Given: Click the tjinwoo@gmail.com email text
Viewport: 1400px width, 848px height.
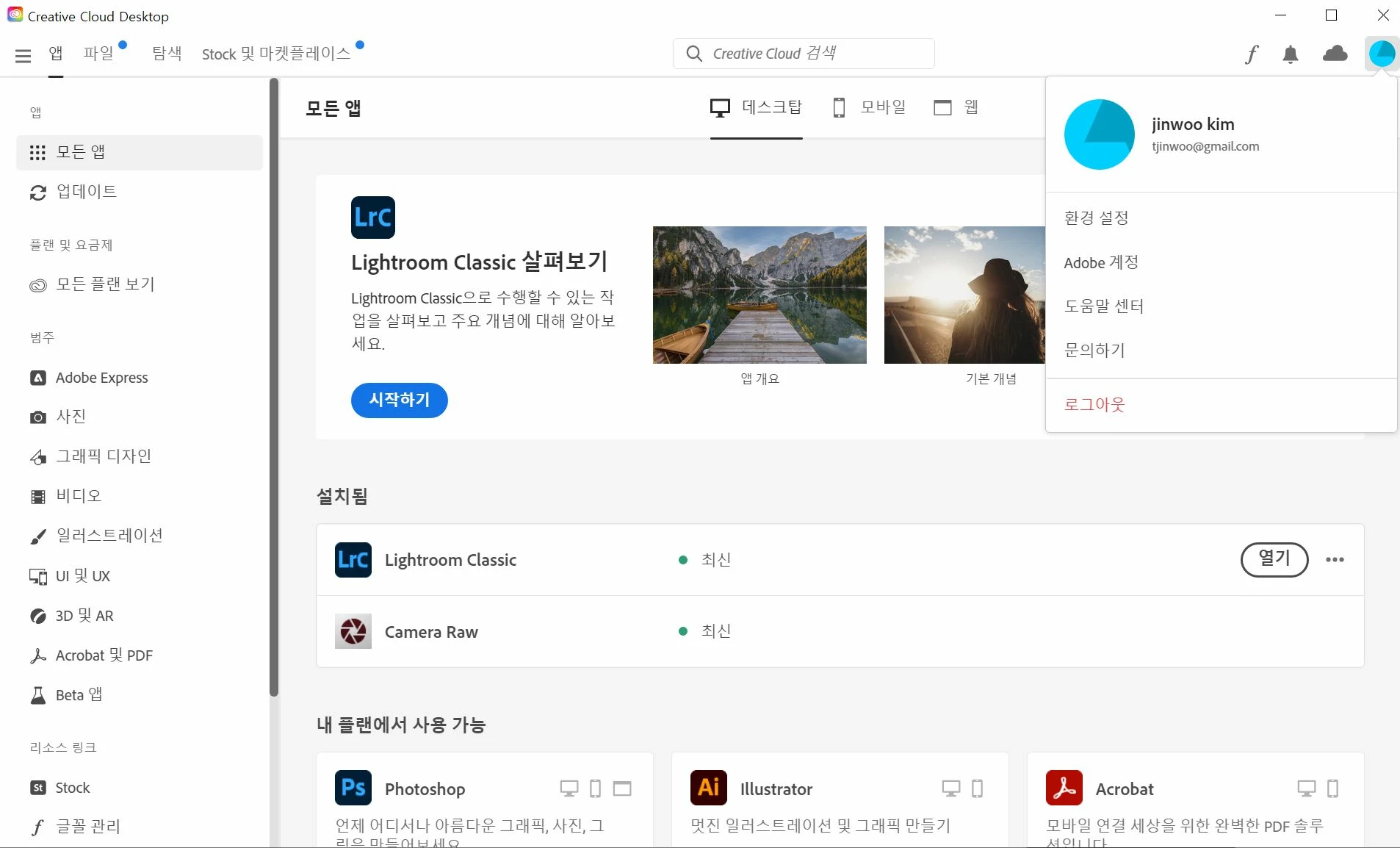Looking at the screenshot, I should [x=1205, y=146].
